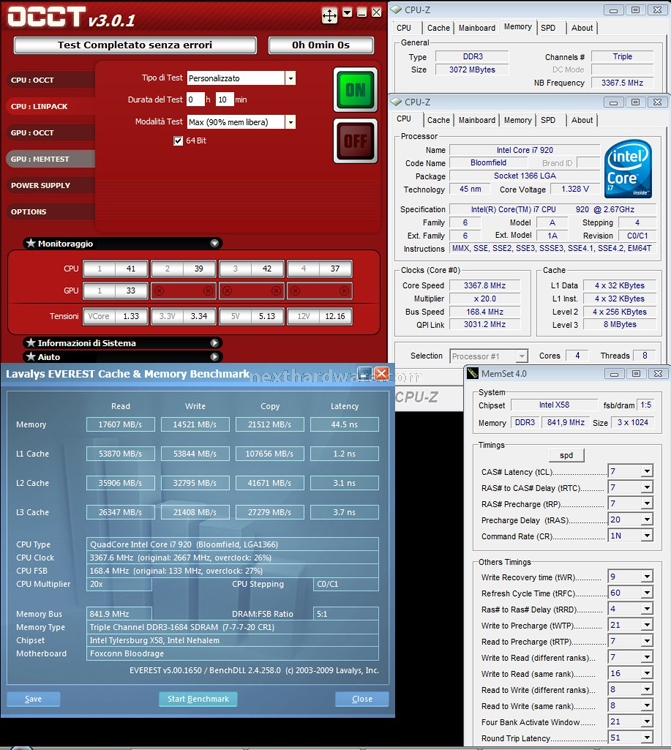Click the DRAM:FSB Ratio 5:1 field

tap(346, 614)
